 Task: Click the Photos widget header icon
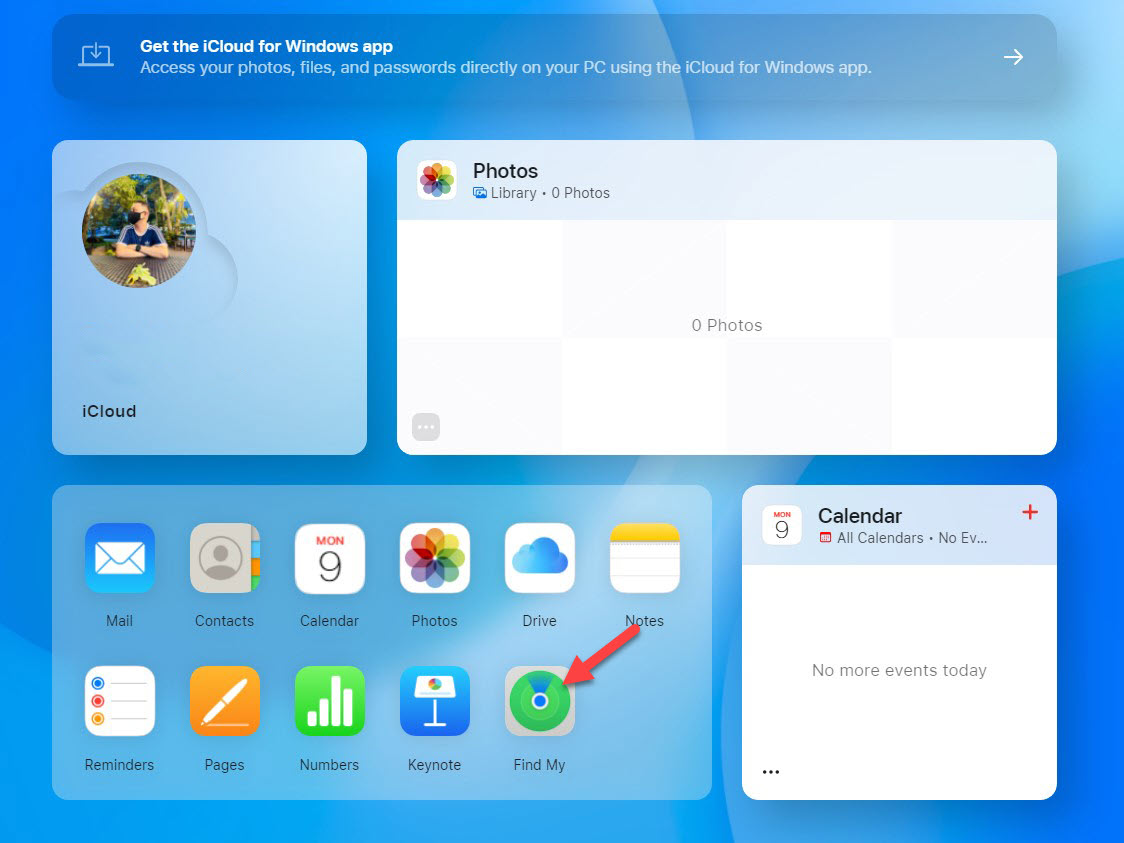click(x=437, y=180)
